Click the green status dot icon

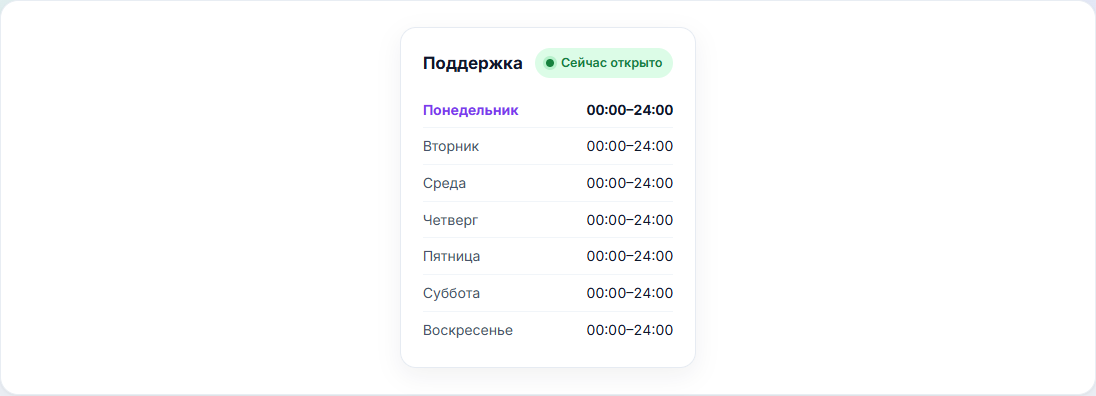[x=549, y=64]
